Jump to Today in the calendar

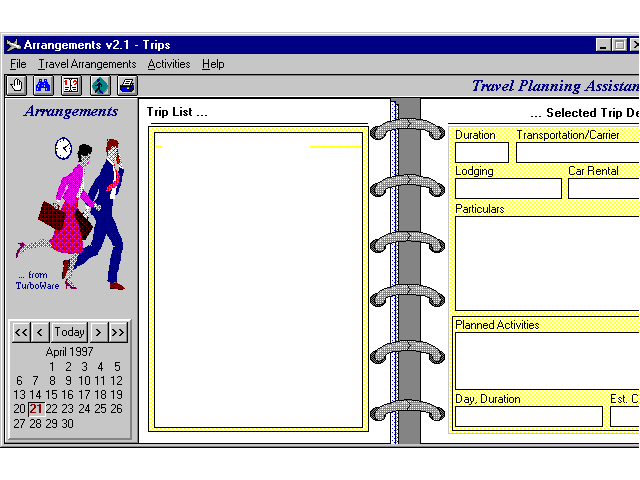pyautogui.click(x=70, y=332)
